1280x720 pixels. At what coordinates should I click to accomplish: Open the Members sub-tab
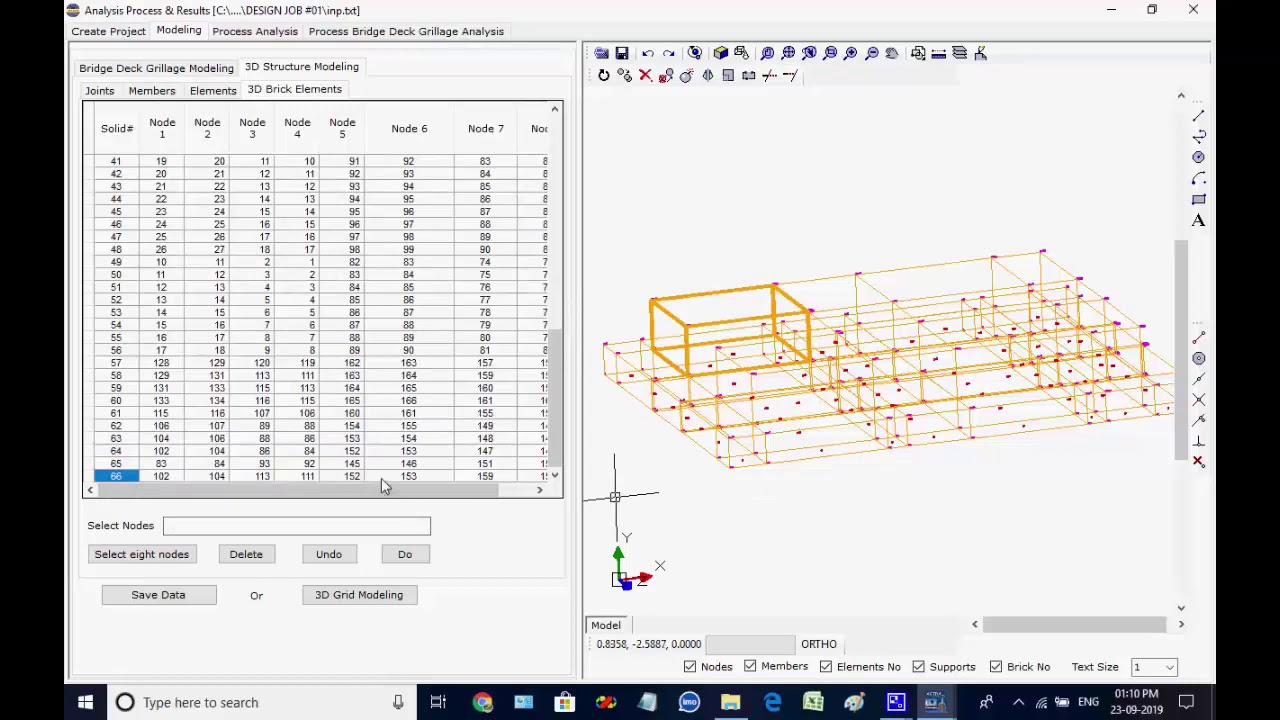click(152, 90)
